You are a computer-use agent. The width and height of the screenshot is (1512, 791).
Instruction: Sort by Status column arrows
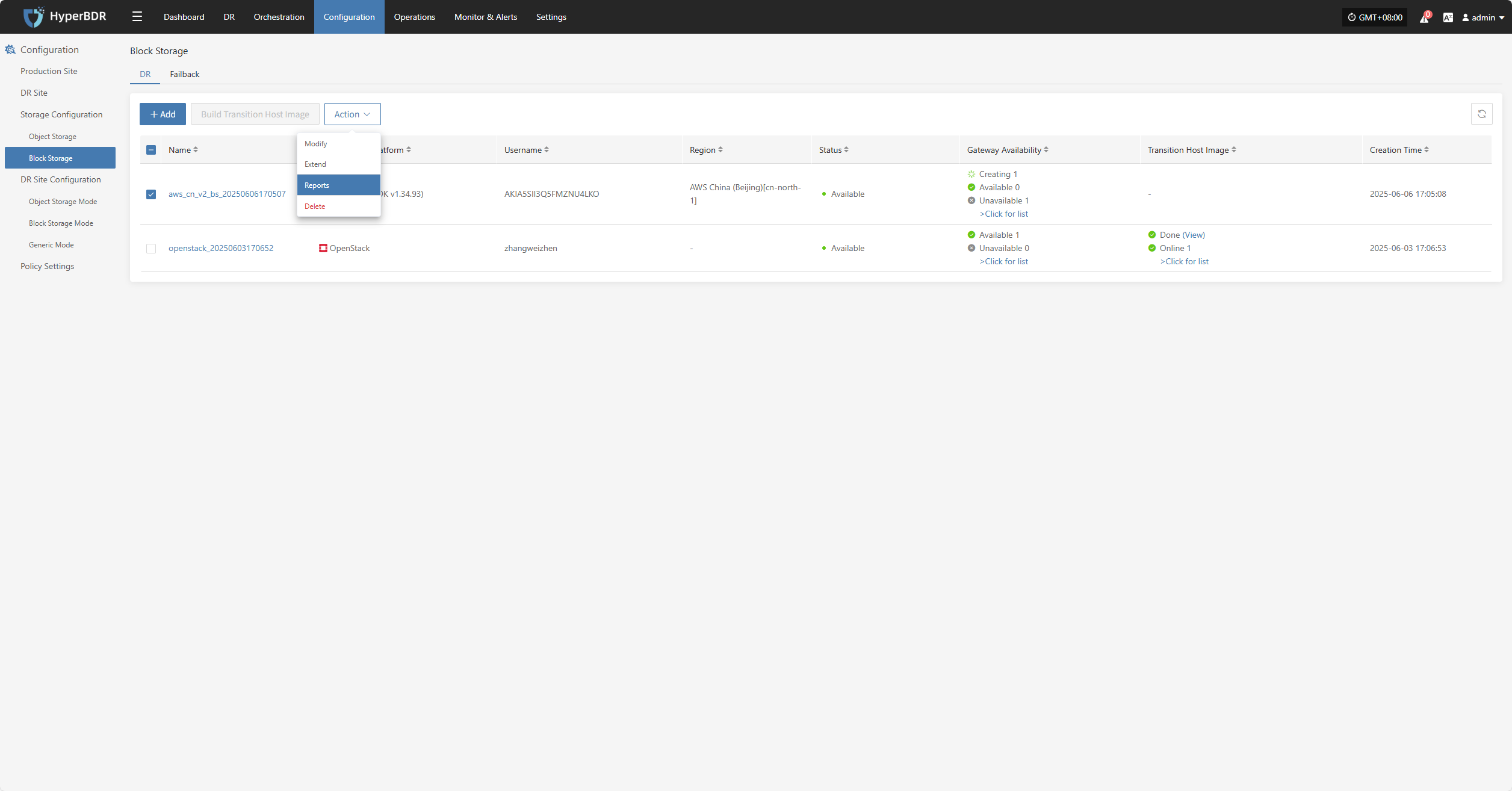[x=846, y=150]
